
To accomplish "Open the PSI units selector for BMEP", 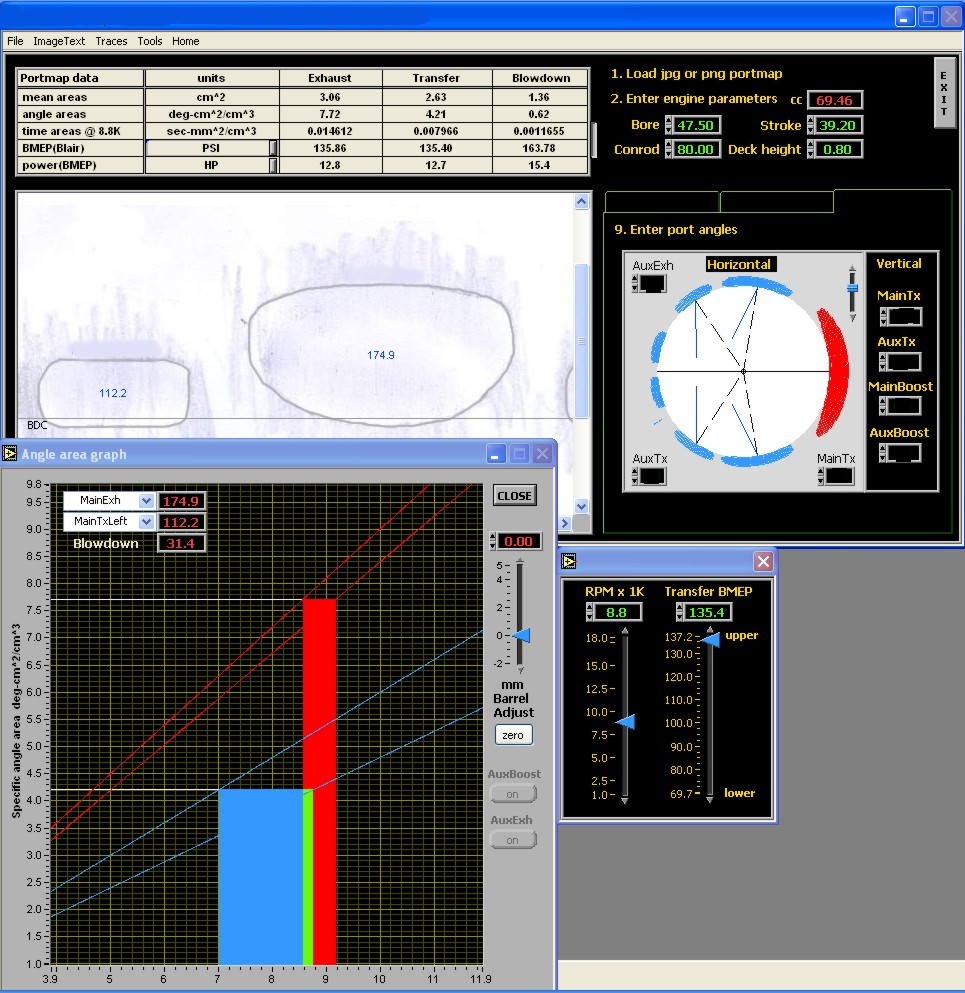I will pos(273,148).
